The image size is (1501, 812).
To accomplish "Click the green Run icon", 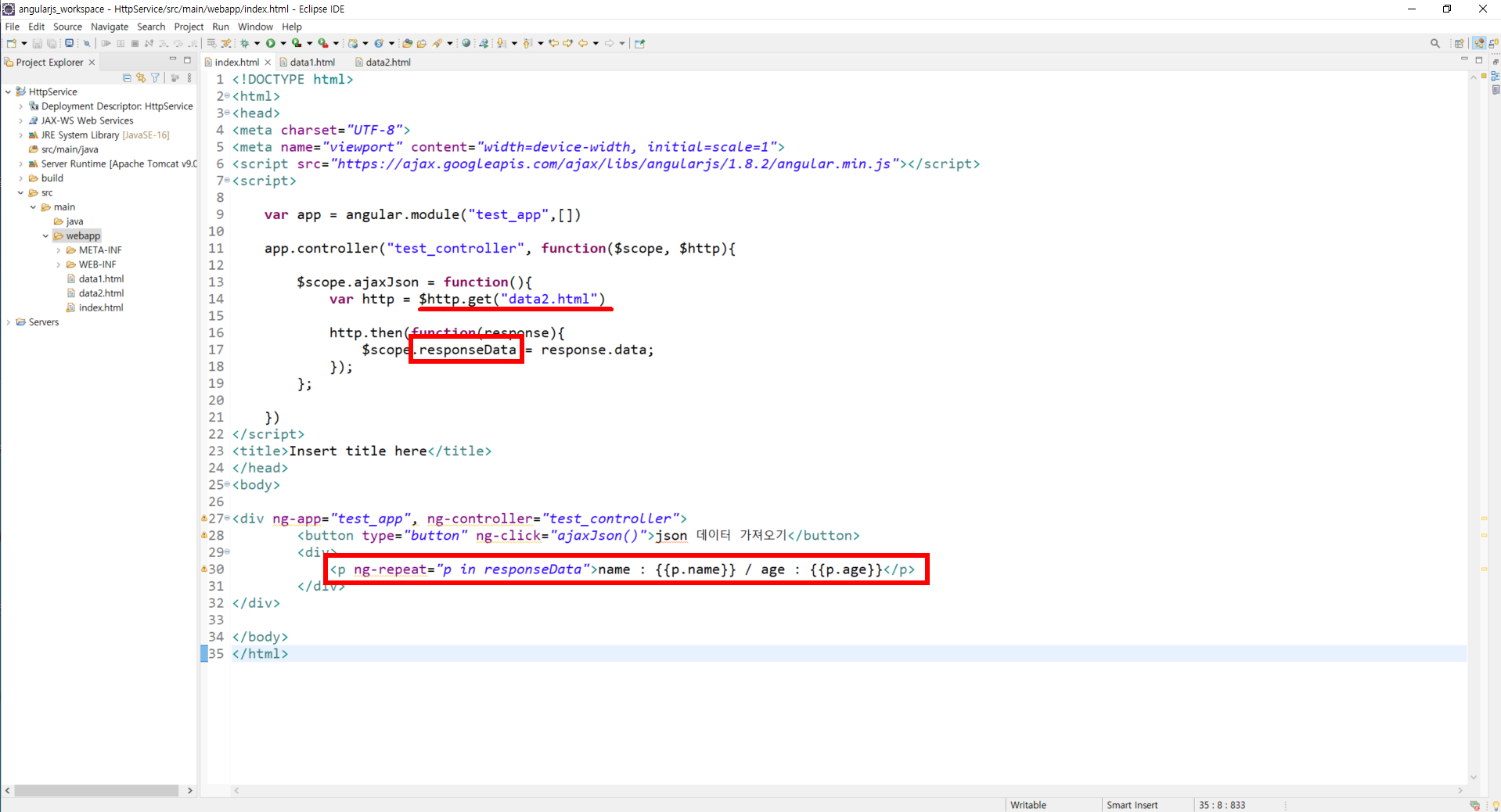I will (270, 43).
